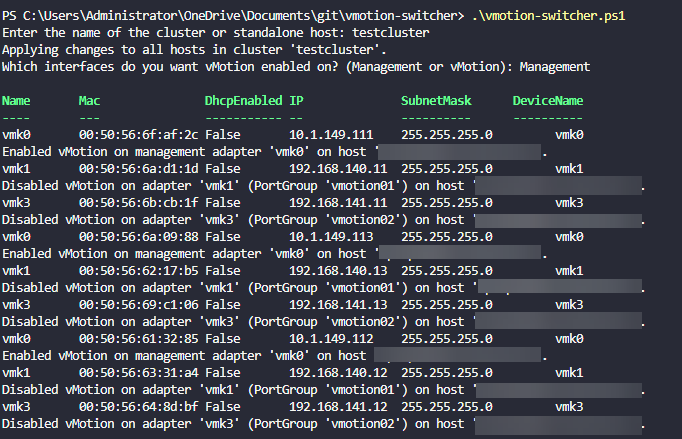This screenshot has height=439, width=682.
Task: Click the DhcpEnabled column header
Action: point(243,101)
